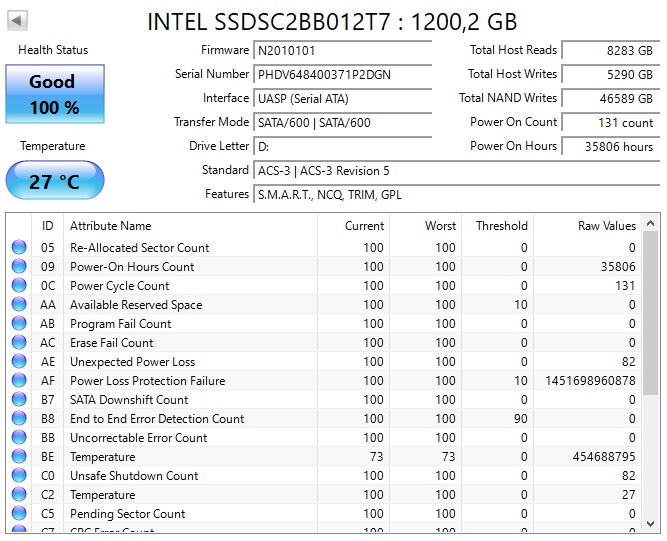This screenshot has width=667, height=541.
Task: Select the SATA Downshift Count attribute name
Action: pyautogui.click(x=129, y=400)
